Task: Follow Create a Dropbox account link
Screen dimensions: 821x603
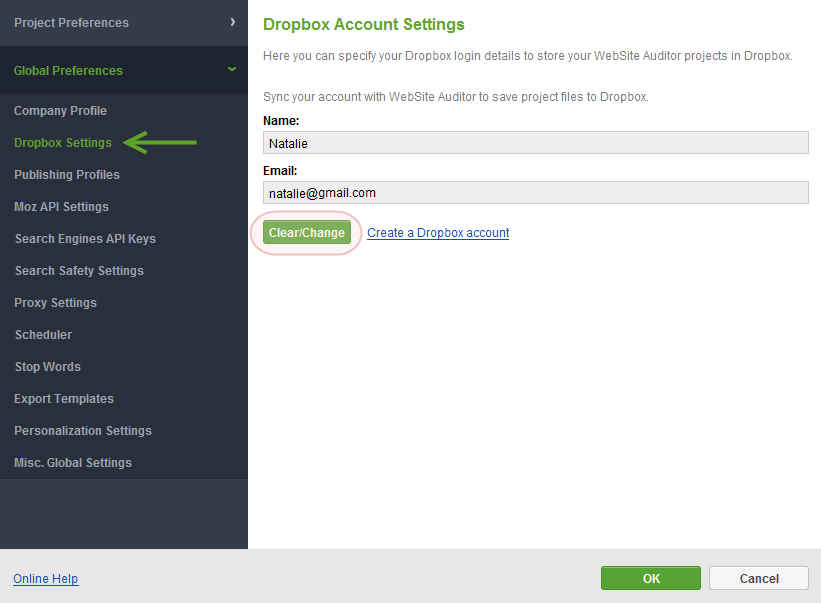Action: 438,232
